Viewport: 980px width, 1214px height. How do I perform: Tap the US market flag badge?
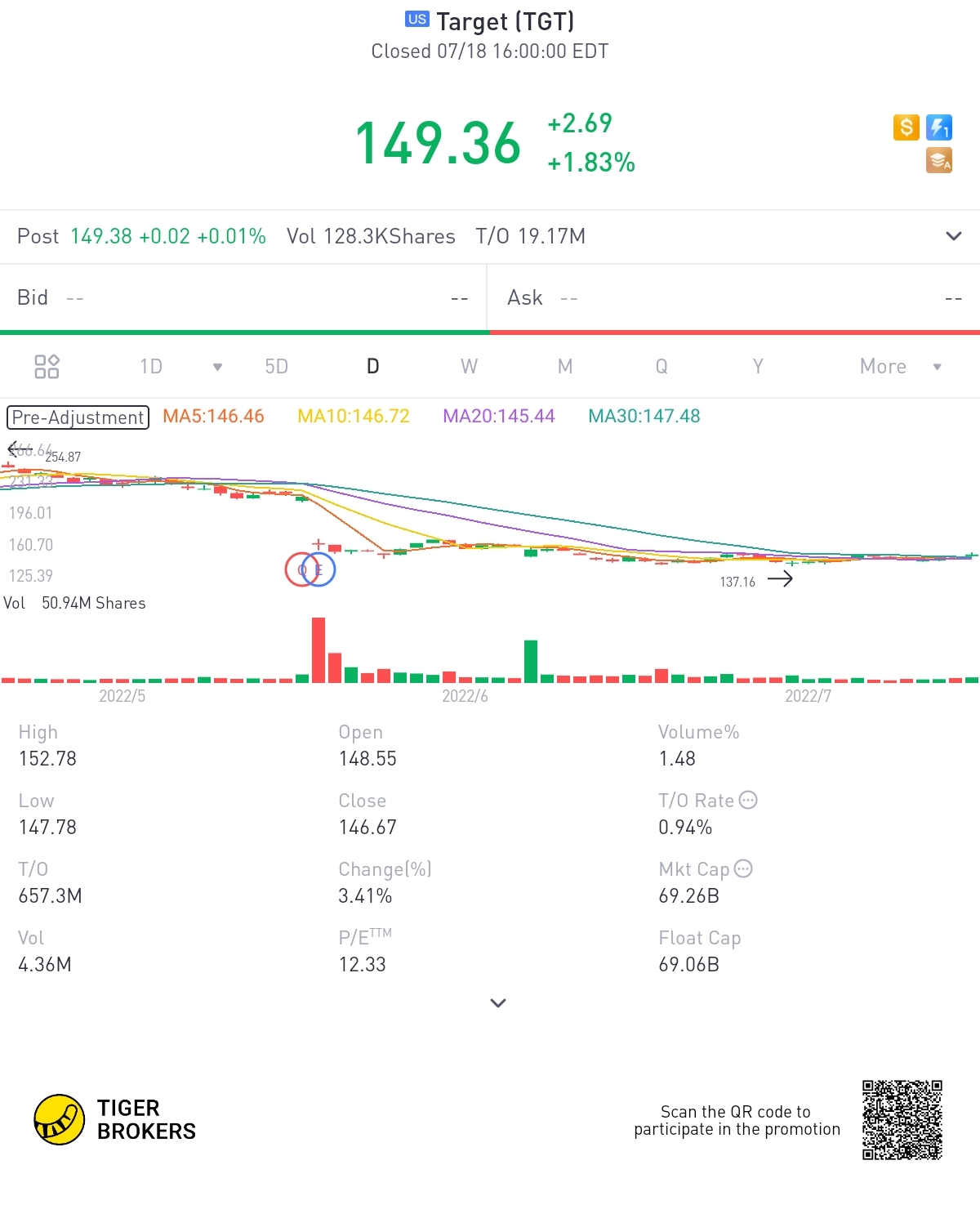click(416, 19)
